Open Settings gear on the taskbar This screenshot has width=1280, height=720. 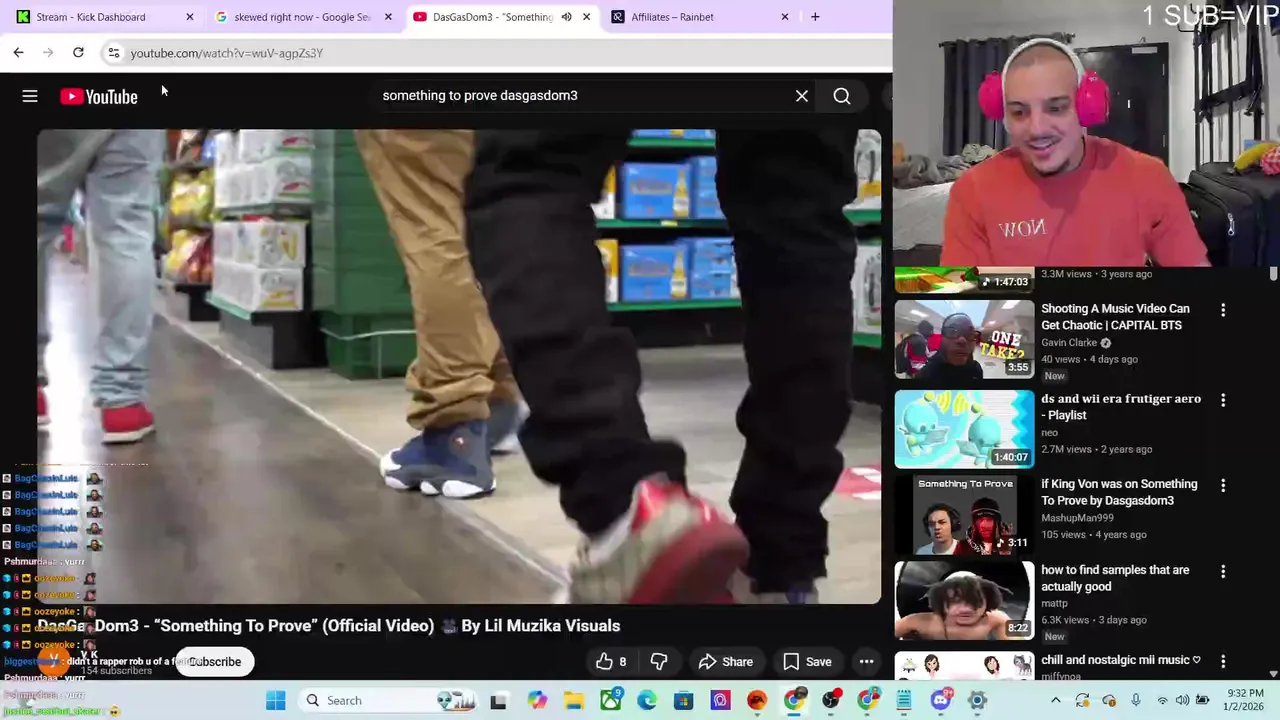click(x=977, y=700)
